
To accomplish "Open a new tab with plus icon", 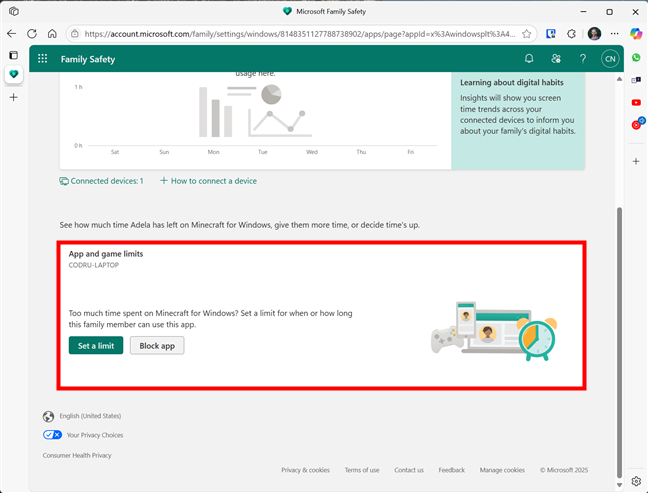I will point(14,98).
